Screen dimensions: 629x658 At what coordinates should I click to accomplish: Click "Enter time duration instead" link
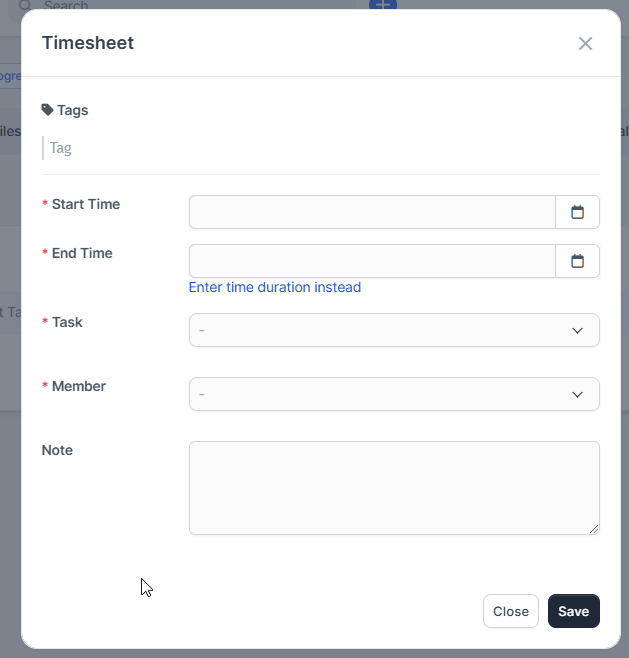point(275,287)
